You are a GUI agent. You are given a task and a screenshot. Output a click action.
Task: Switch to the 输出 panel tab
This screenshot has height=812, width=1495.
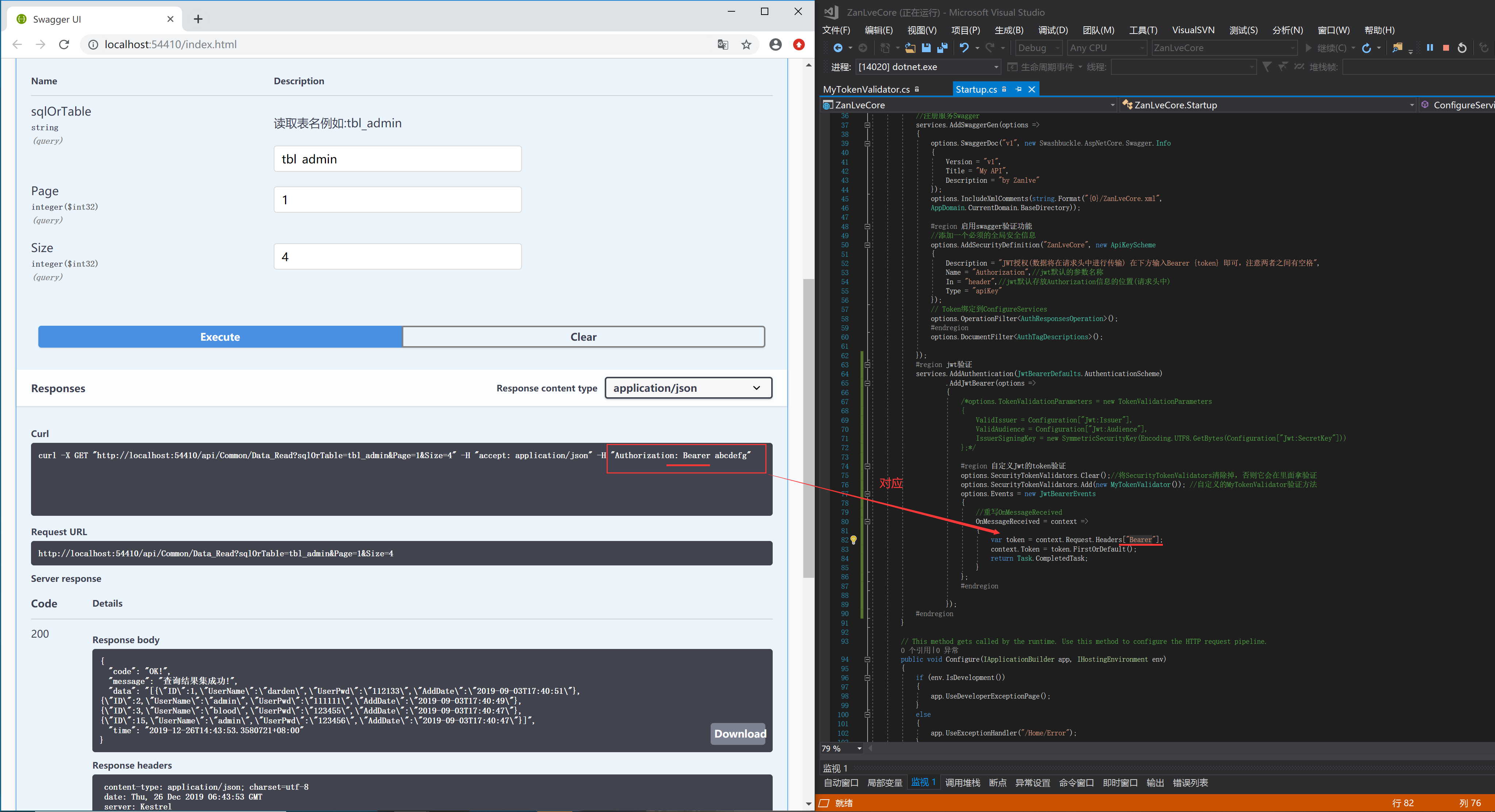pyautogui.click(x=1155, y=783)
